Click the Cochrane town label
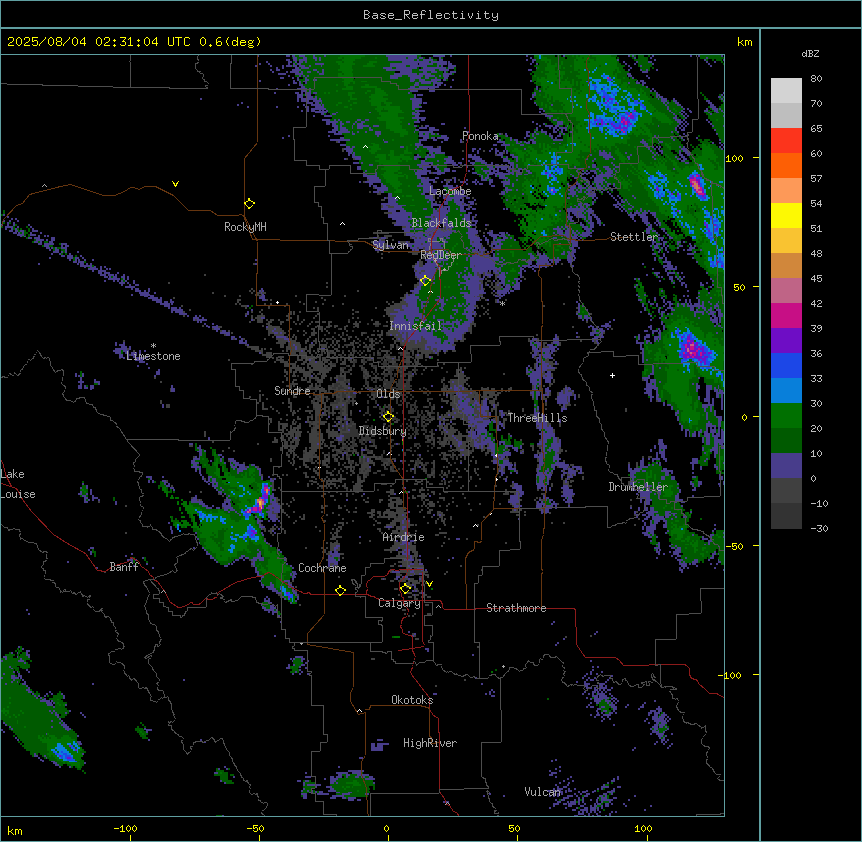 (322, 568)
